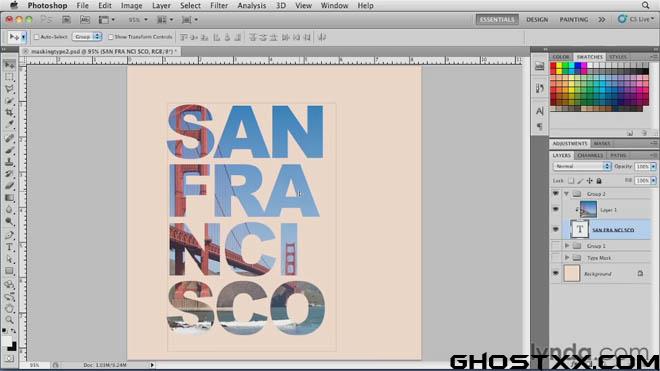Screen dimensions: 660x371
Task: Switch to the Design workspace
Action: (537, 19)
